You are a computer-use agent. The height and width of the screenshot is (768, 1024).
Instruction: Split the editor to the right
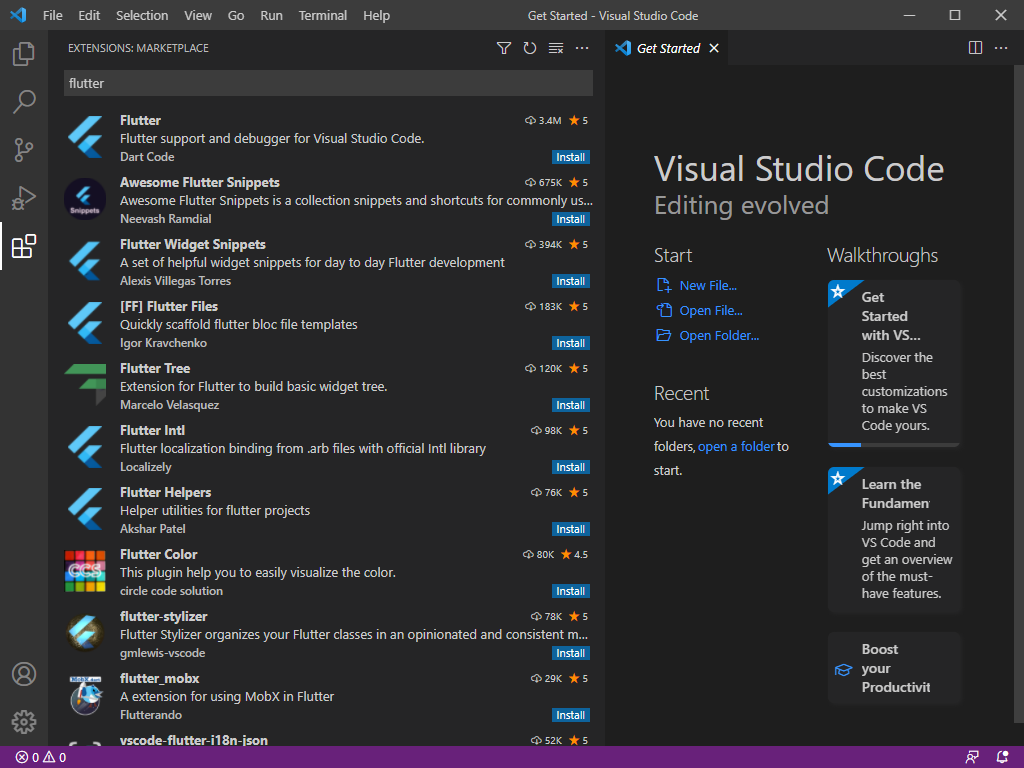point(975,48)
